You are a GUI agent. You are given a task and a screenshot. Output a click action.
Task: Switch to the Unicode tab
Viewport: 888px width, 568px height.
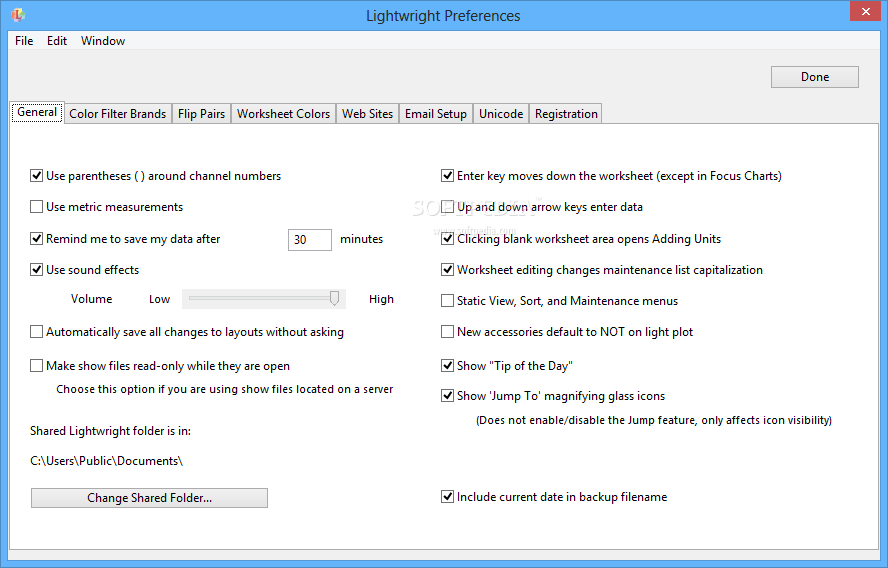(x=501, y=114)
